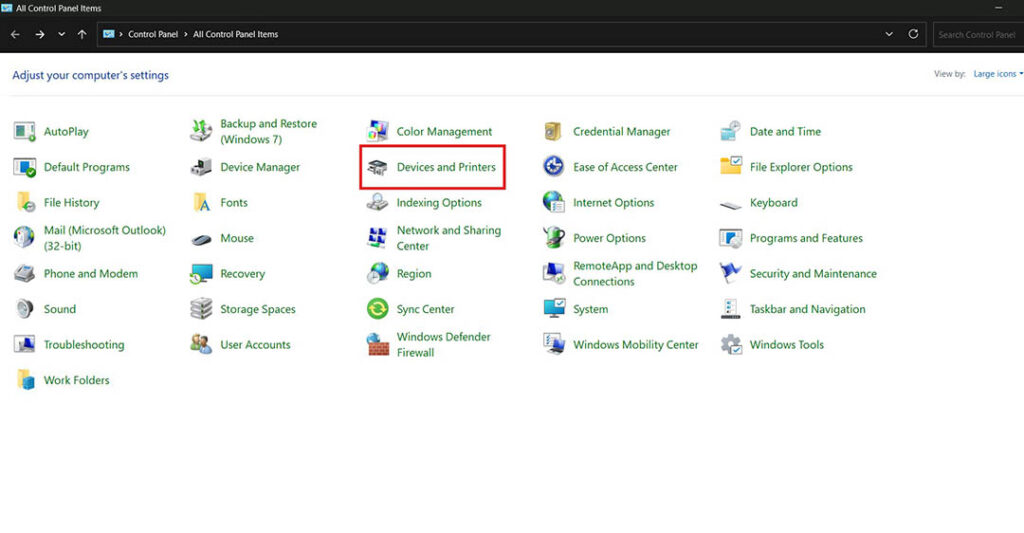
Task: Click the Search Control Panel field
Action: (976, 34)
